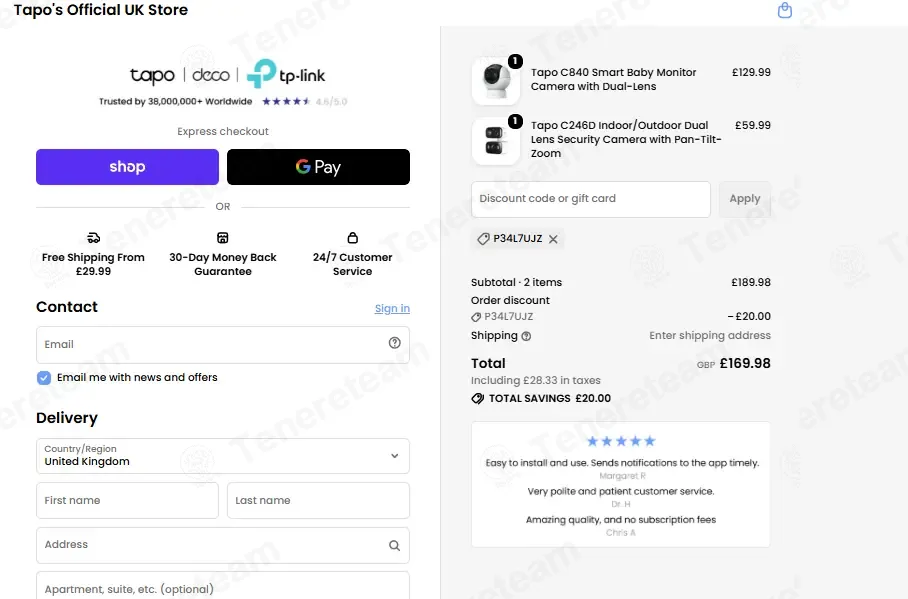Click the Tapo C840 baby monitor thumbnail
This screenshot has height=599, width=908.
[496, 81]
